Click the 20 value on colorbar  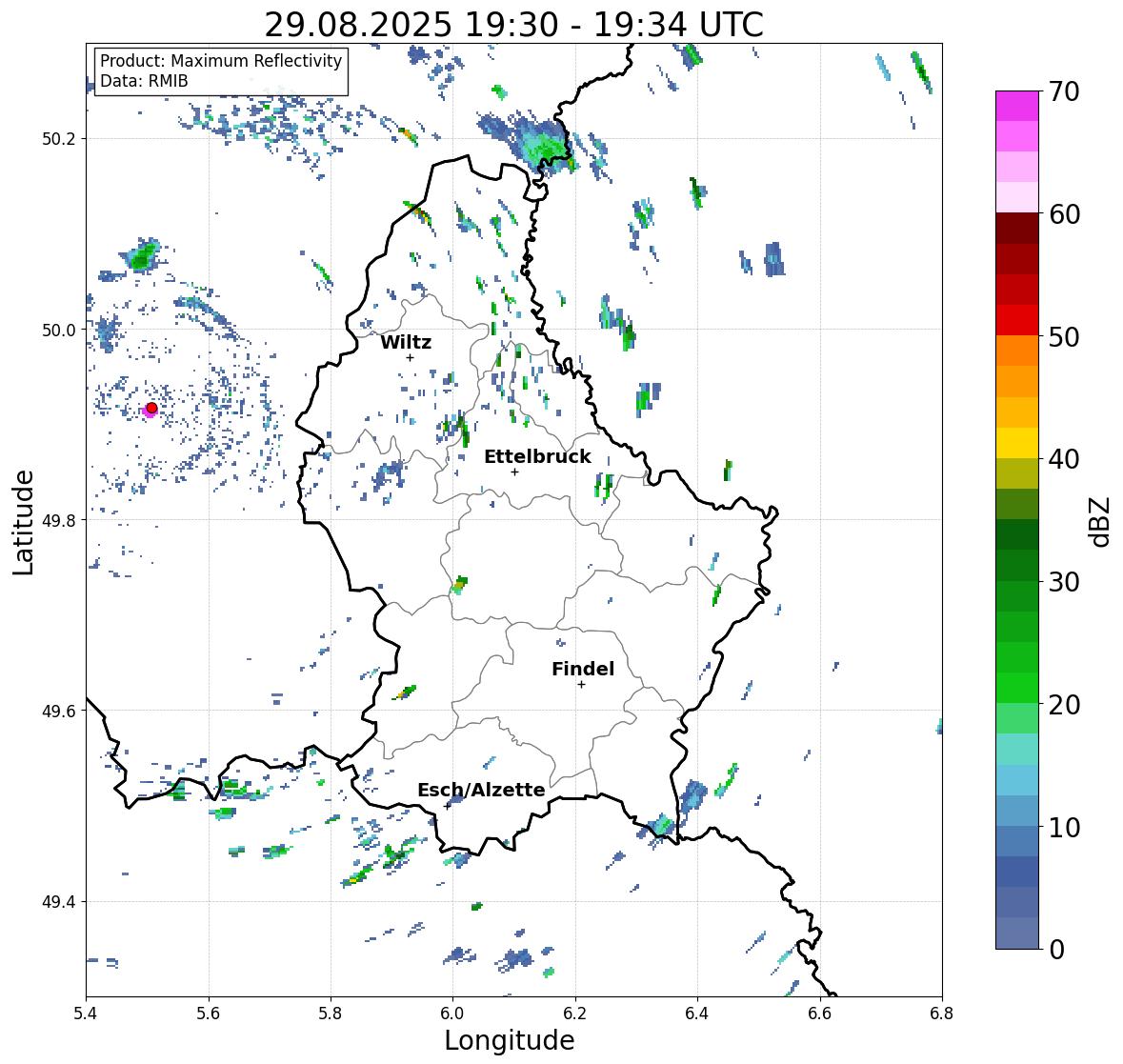pos(1064,705)
